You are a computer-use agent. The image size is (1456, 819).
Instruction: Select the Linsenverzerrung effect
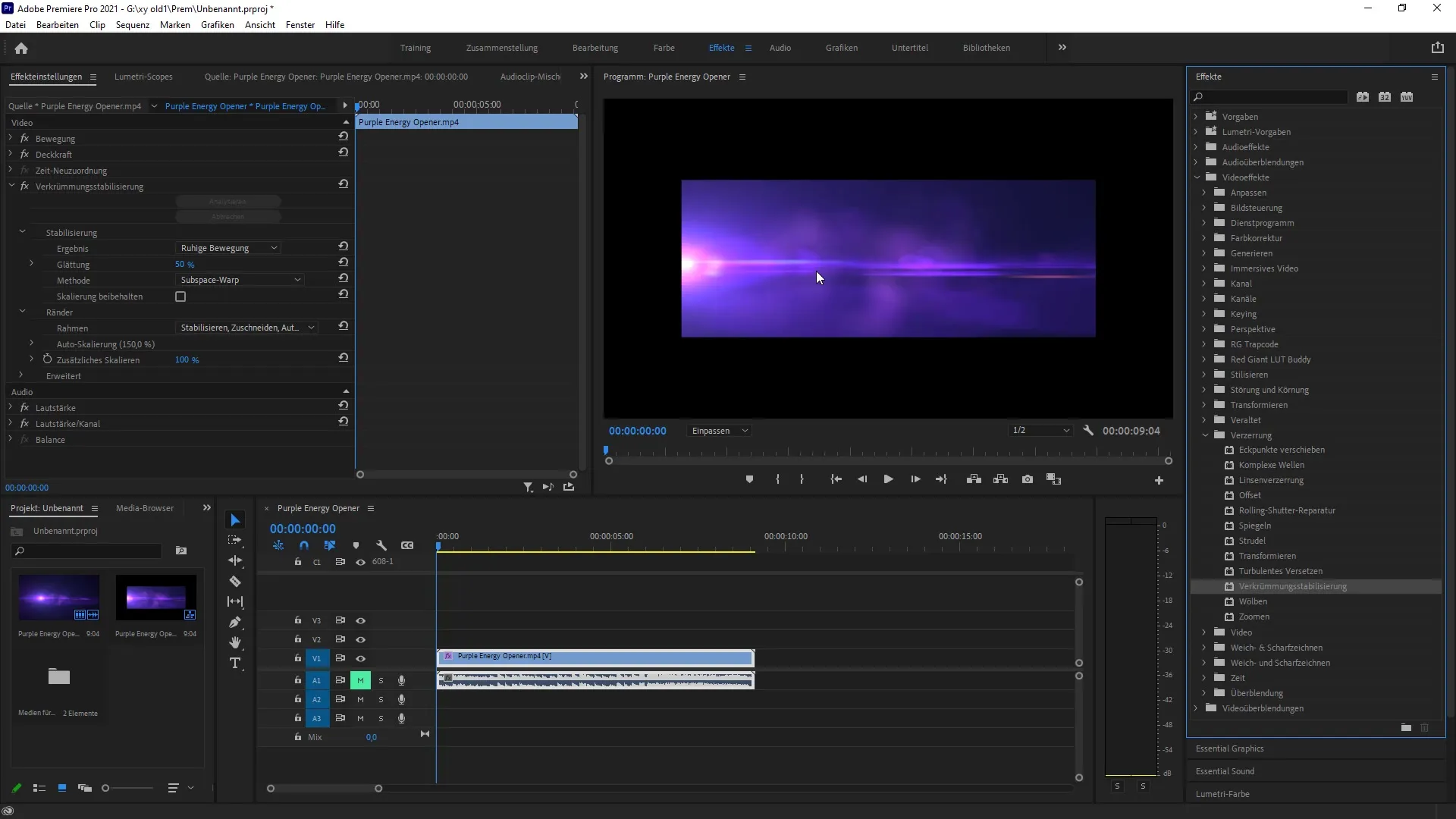point(1271,480)
